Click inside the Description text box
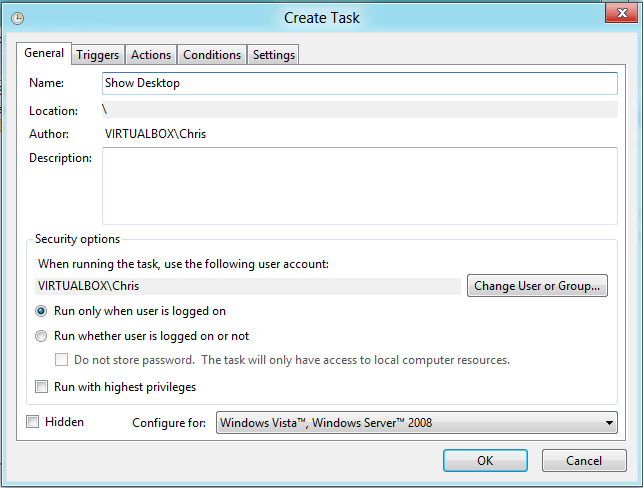Image resolution: width=643 pixels, height=488 pixels. point(360,186)
